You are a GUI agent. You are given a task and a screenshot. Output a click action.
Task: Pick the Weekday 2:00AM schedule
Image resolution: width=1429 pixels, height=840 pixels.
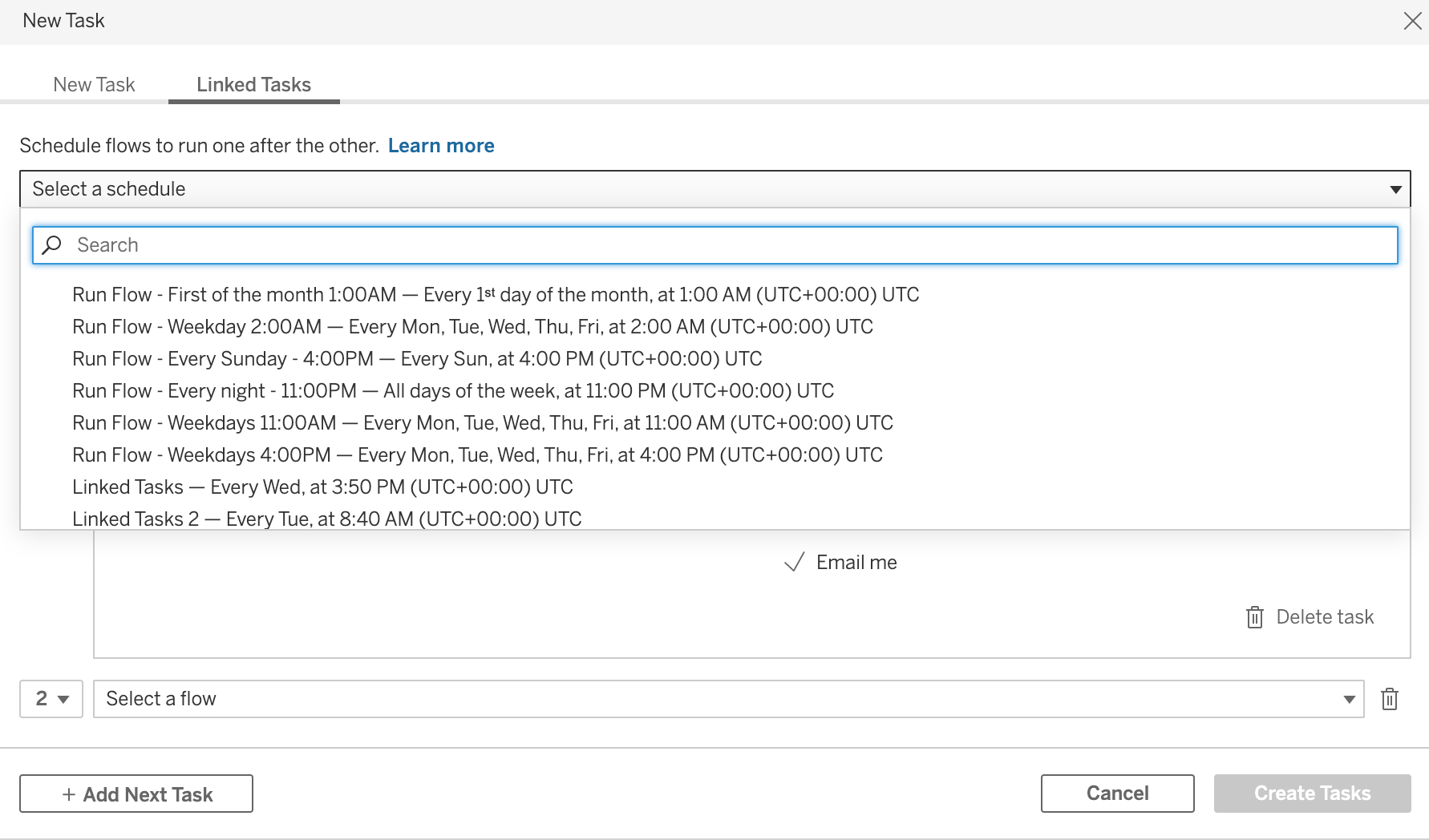pyautogui.click(x=472, y=327)
